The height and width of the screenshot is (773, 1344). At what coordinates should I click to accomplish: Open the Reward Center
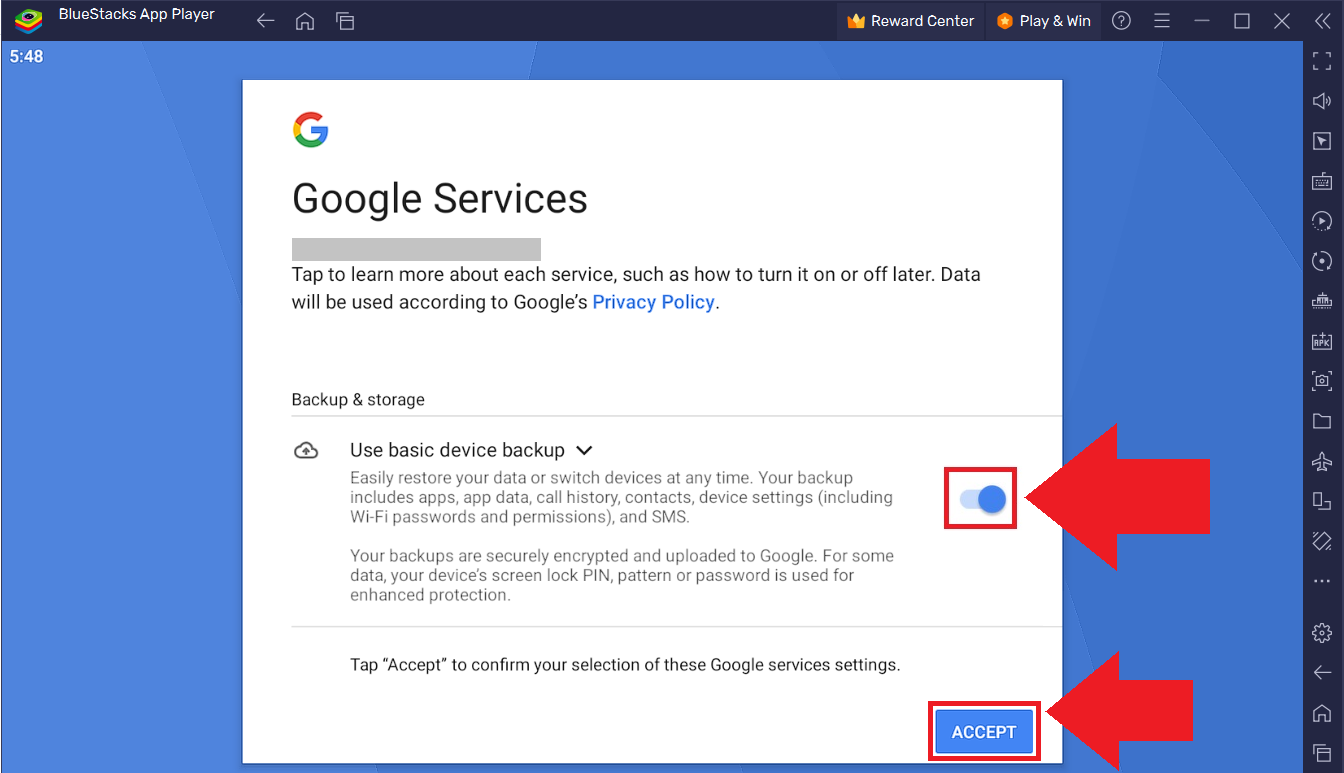910,21
